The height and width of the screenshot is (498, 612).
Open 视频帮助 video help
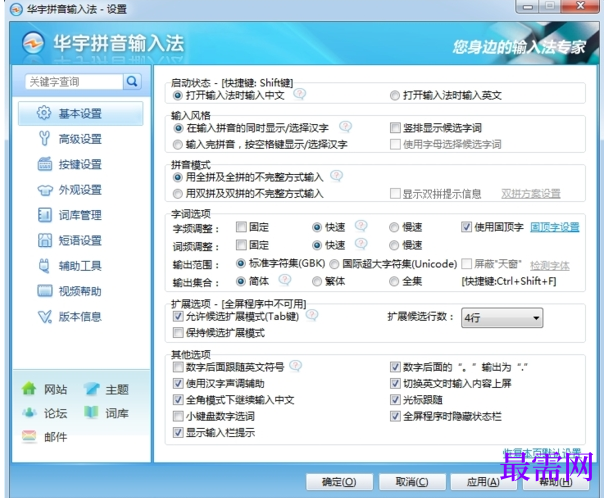click(79, 291)
